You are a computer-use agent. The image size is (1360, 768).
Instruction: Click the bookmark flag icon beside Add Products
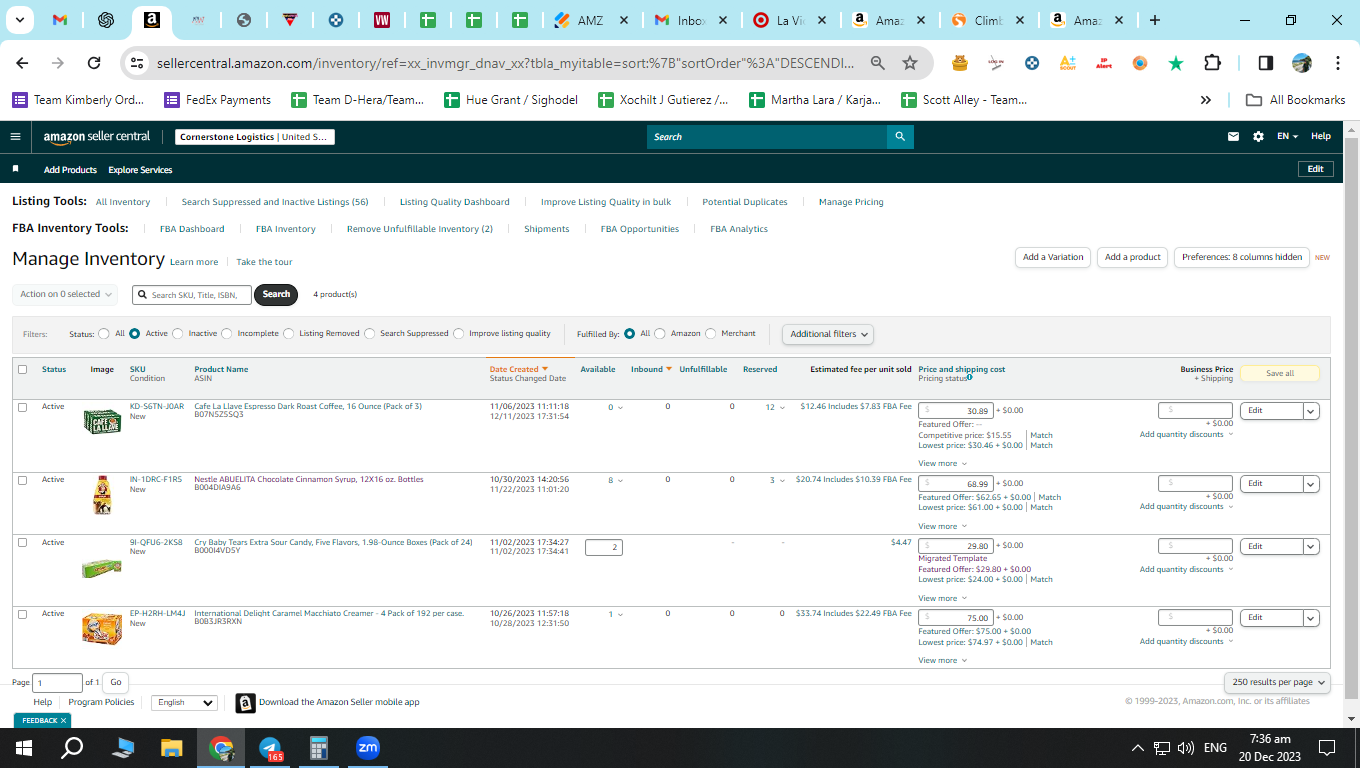click(x=15, y=169)
